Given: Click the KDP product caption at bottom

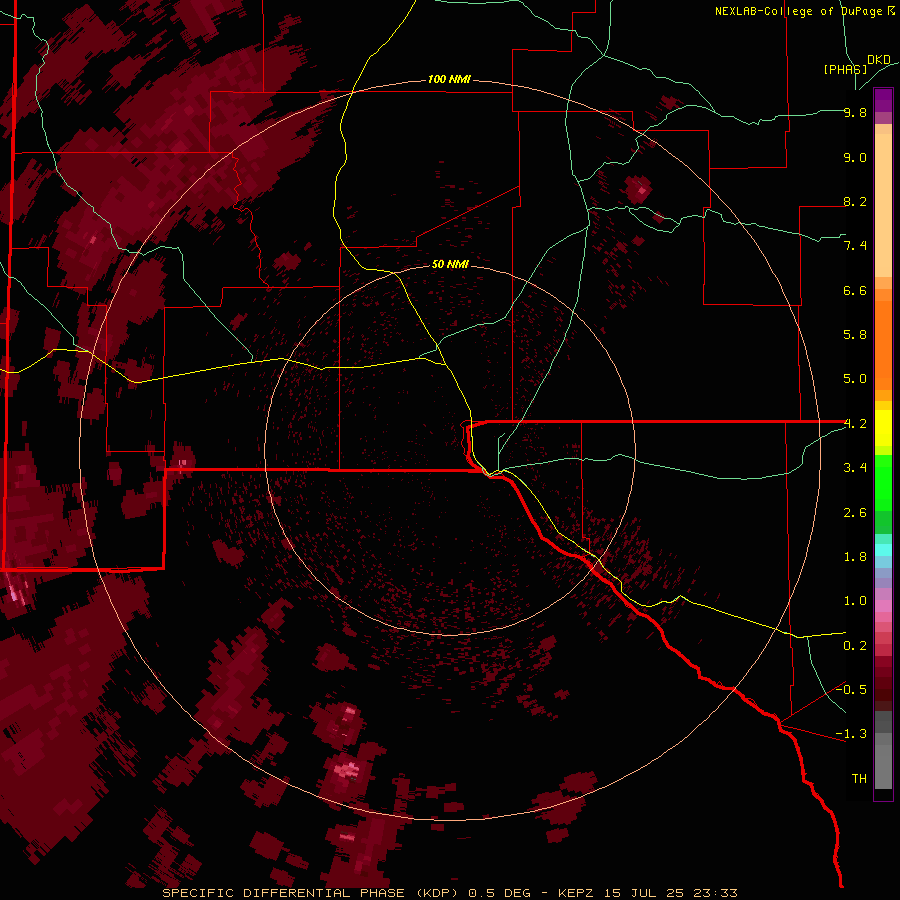Looking at the screenshot, I should [449, 893].
